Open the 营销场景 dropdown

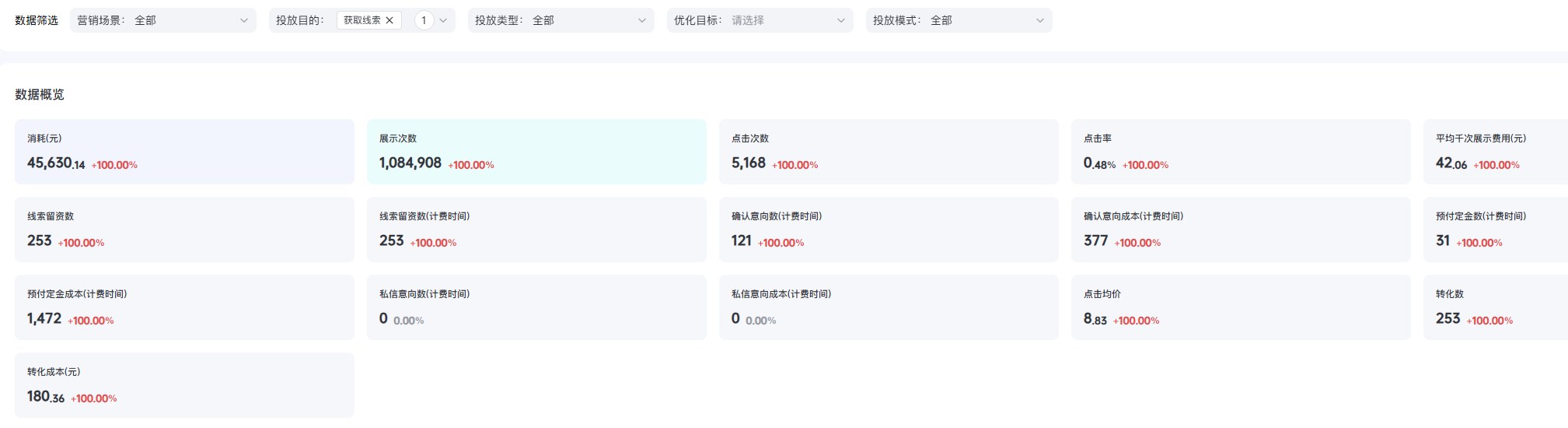[x=162, y=20]
